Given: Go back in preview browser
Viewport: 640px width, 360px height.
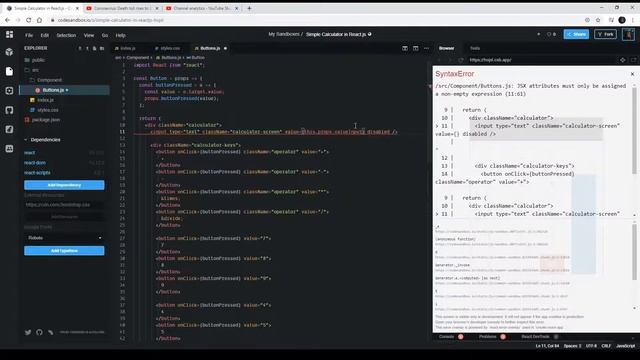Looking at the screenshot, I should pos(440,60).
